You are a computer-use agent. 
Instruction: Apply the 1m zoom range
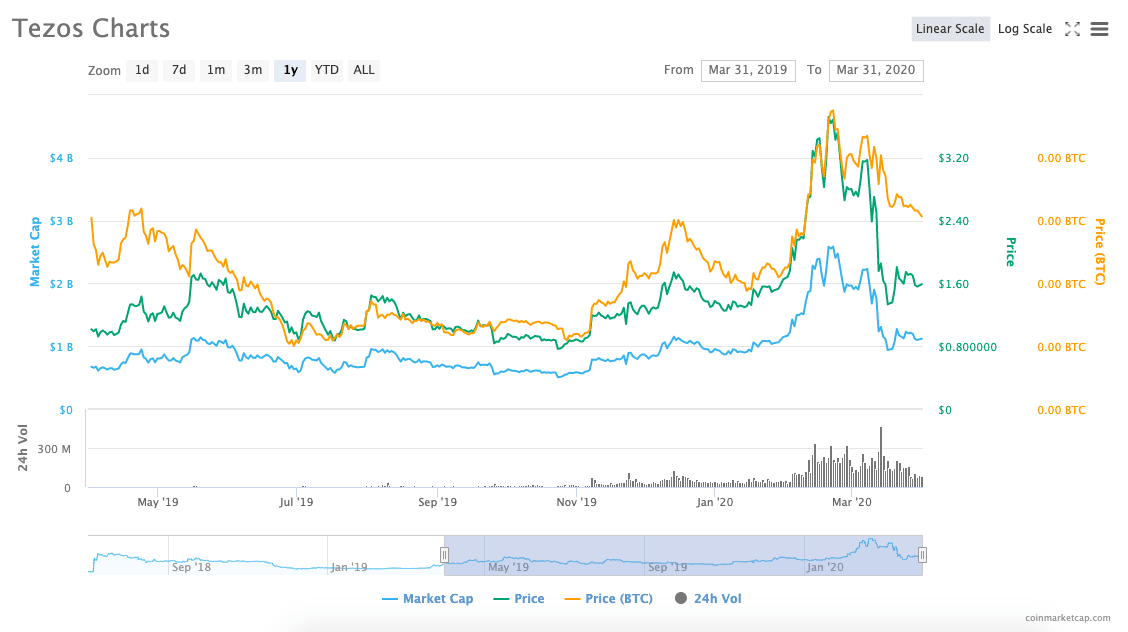coord(215,70)
